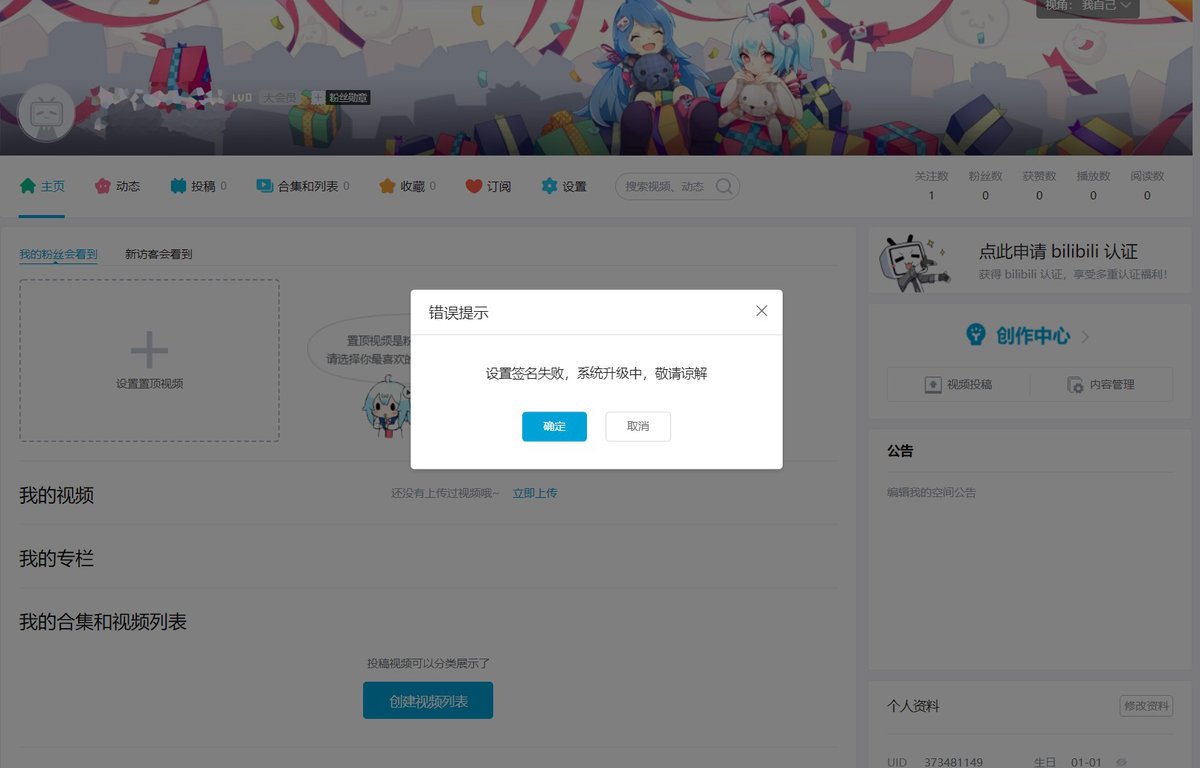Confirm the error dialog with 确定
1200x768 pixels.
[554, 426]
